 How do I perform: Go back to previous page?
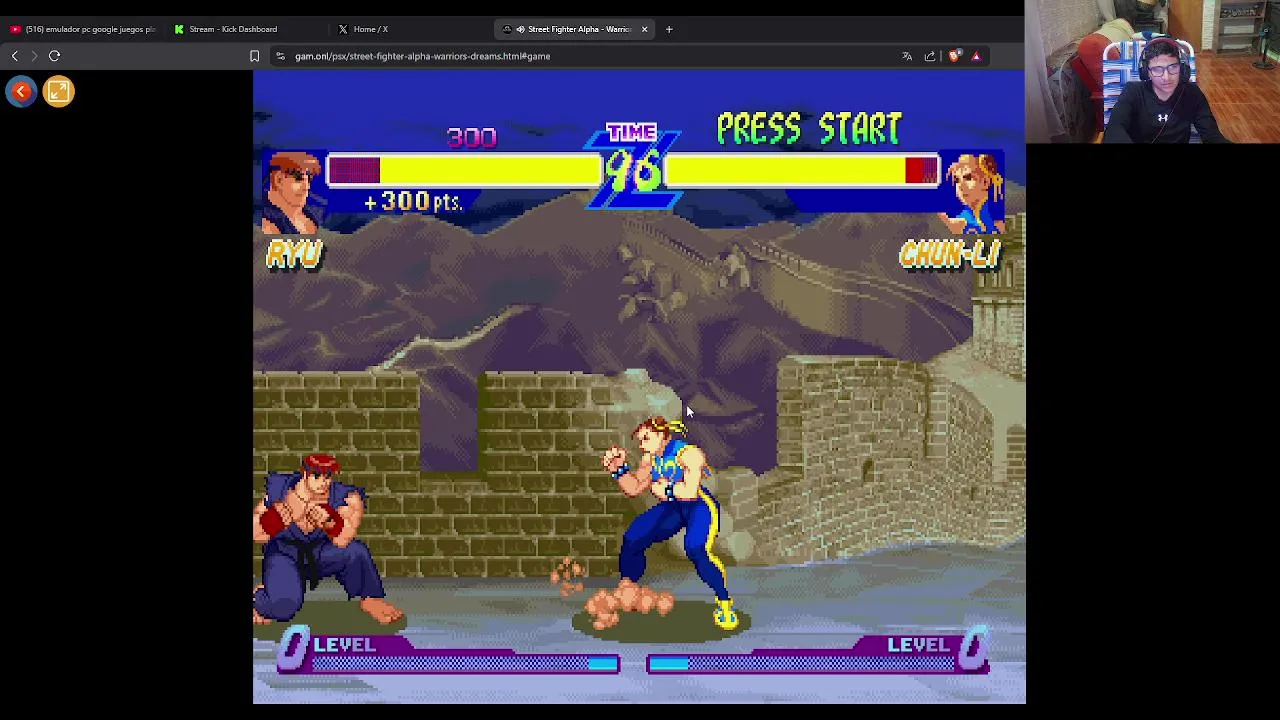click(x=15, y=56)
